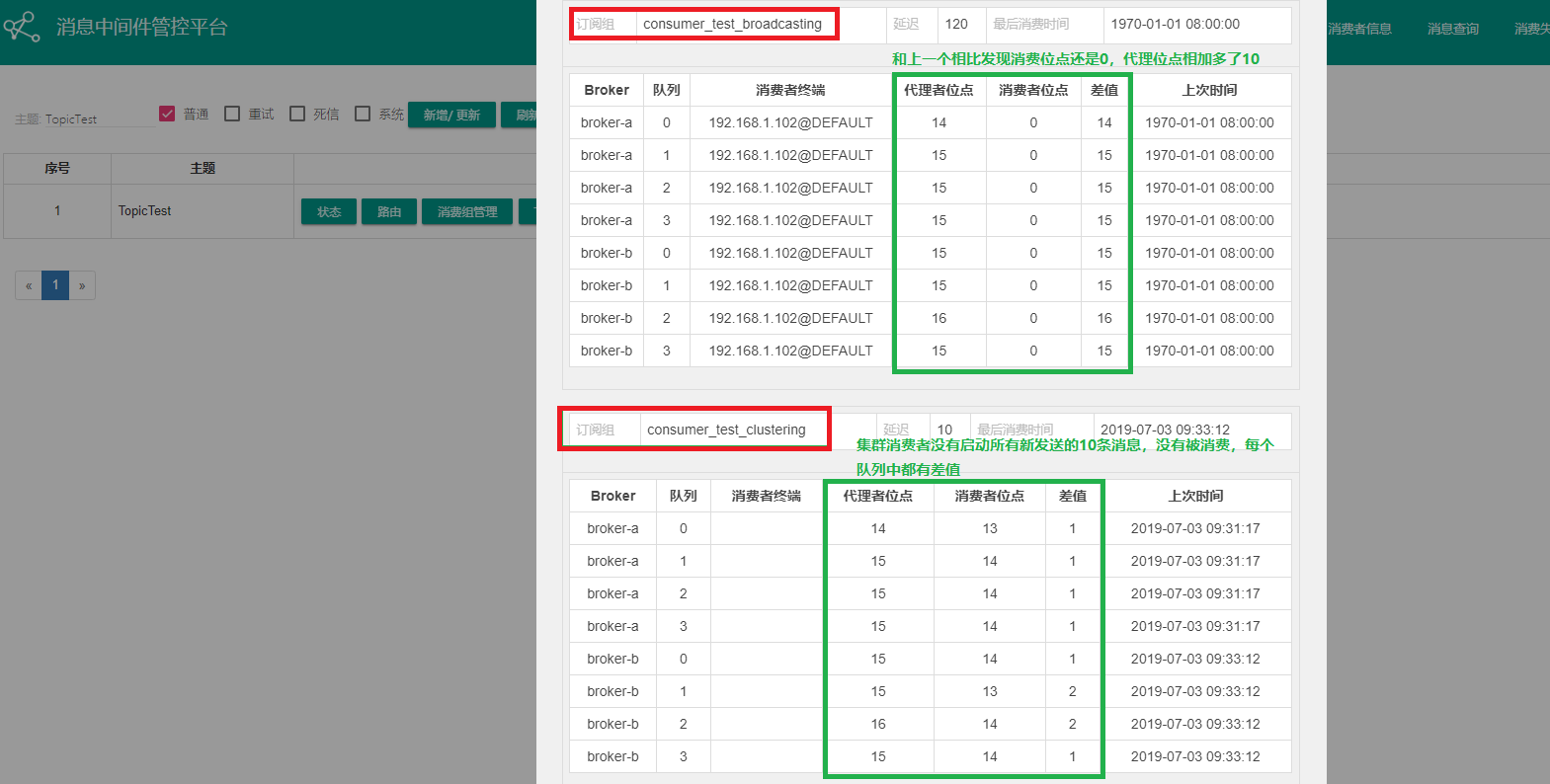Screen dimensions: 1550x784
Task: Click the Broker header in the broadcasting table
Action: [x=607, y=90]
